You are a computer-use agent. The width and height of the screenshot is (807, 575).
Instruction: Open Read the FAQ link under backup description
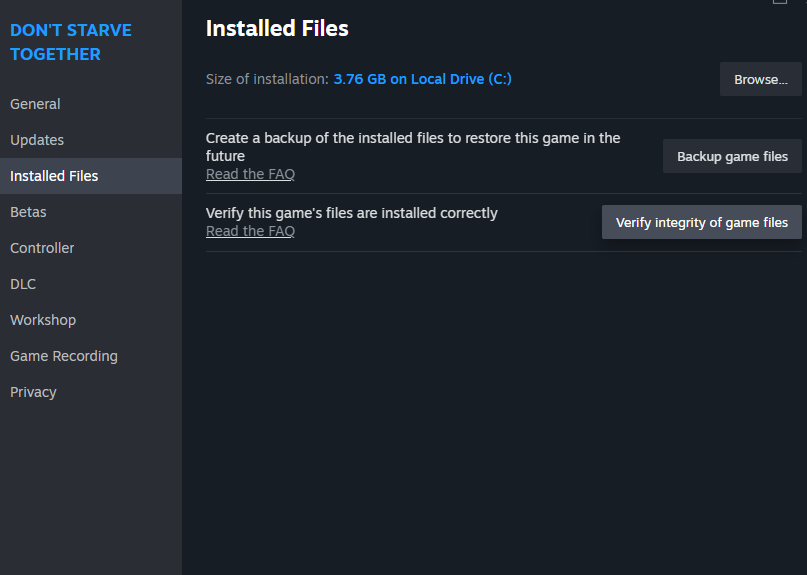tap(250, 174)
